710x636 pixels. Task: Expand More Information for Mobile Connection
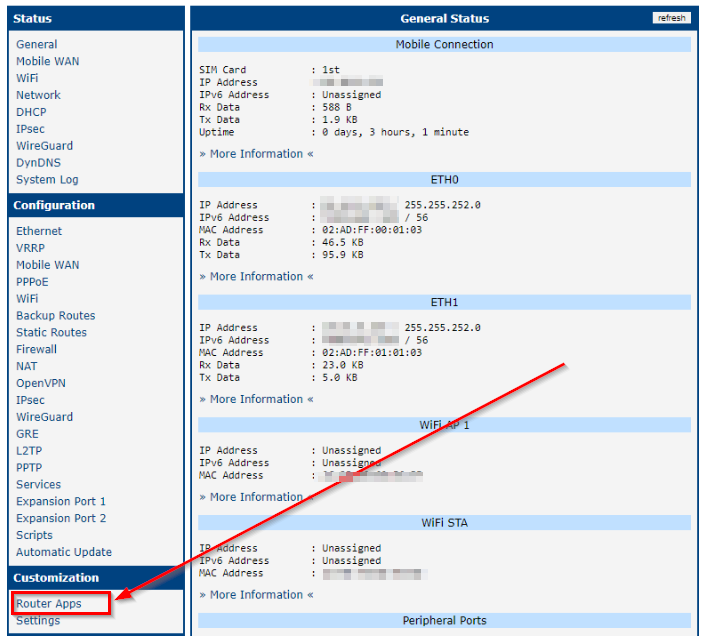click(x=256, y=154)
